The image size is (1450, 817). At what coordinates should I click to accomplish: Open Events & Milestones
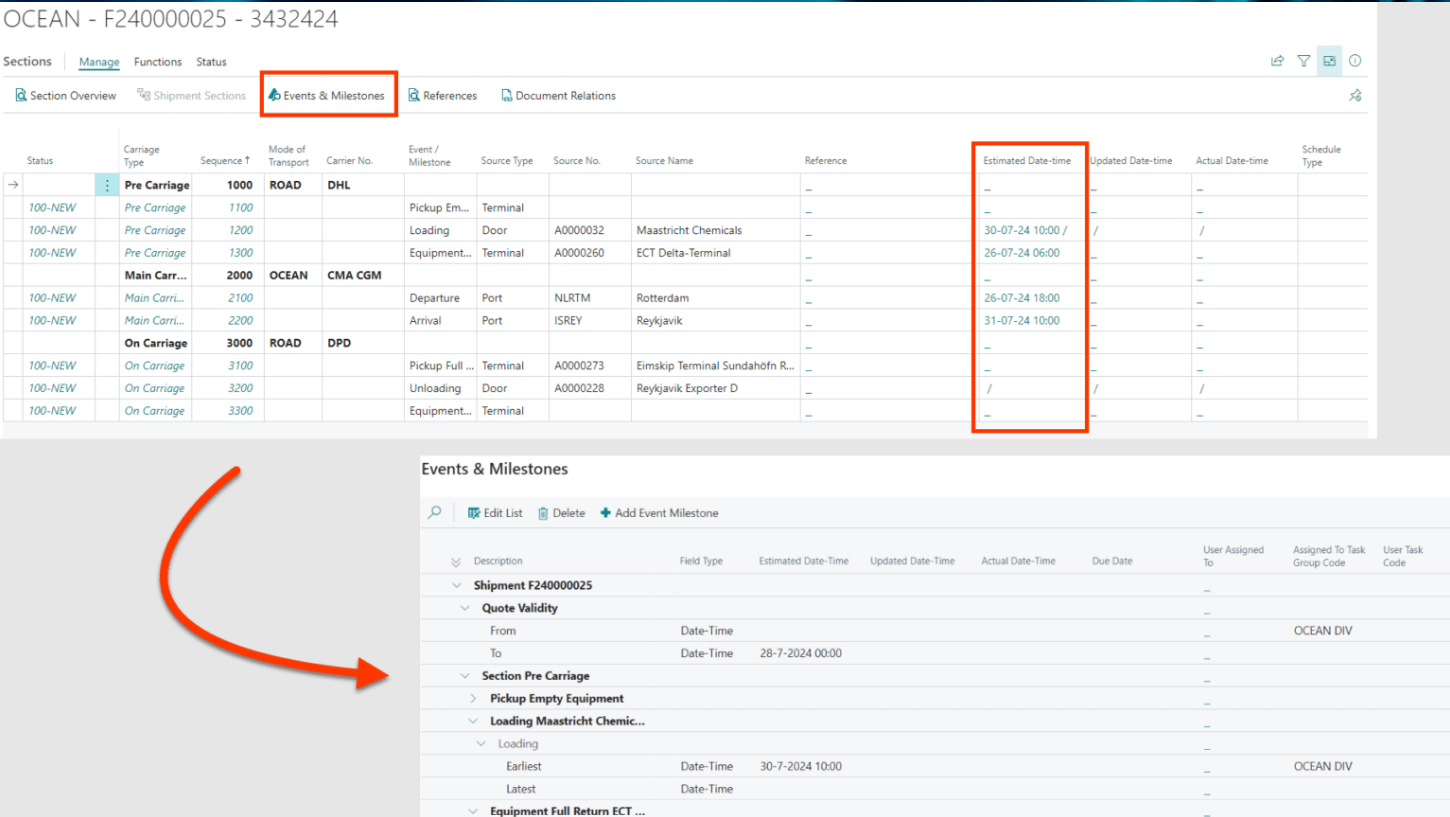pos(327,96)
